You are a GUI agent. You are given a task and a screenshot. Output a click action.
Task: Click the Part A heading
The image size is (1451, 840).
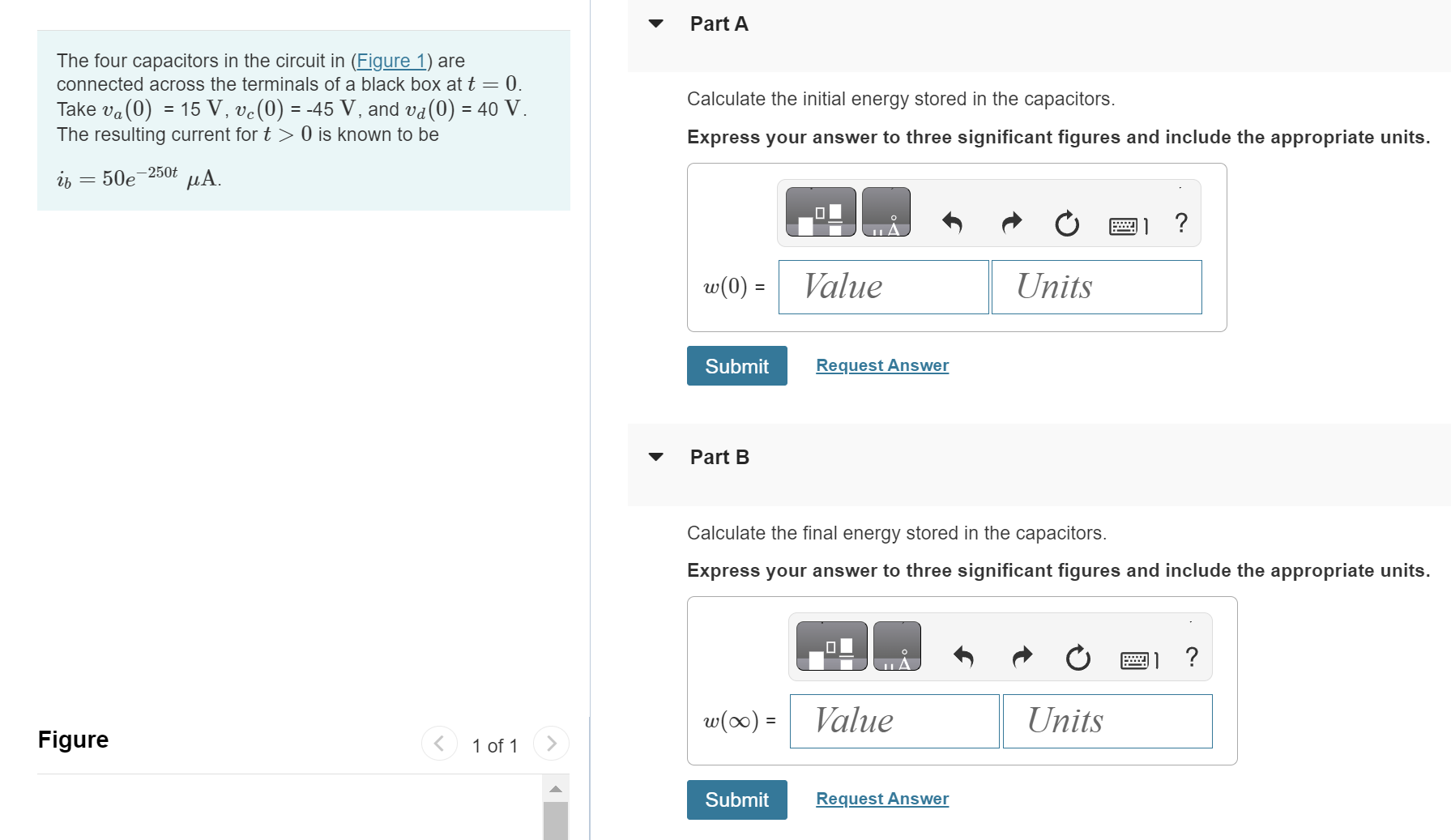point(718,23)
